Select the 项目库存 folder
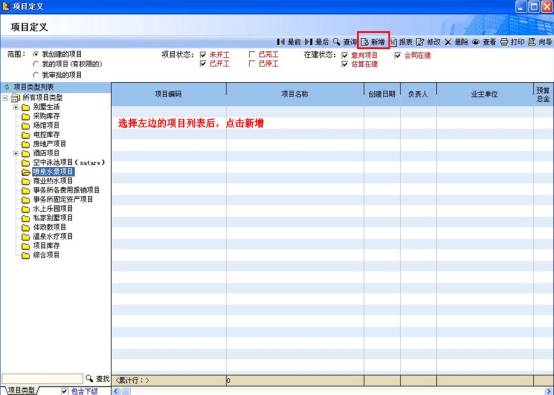Viewport: 554px width, 395px height. click(x=46, y=246)
